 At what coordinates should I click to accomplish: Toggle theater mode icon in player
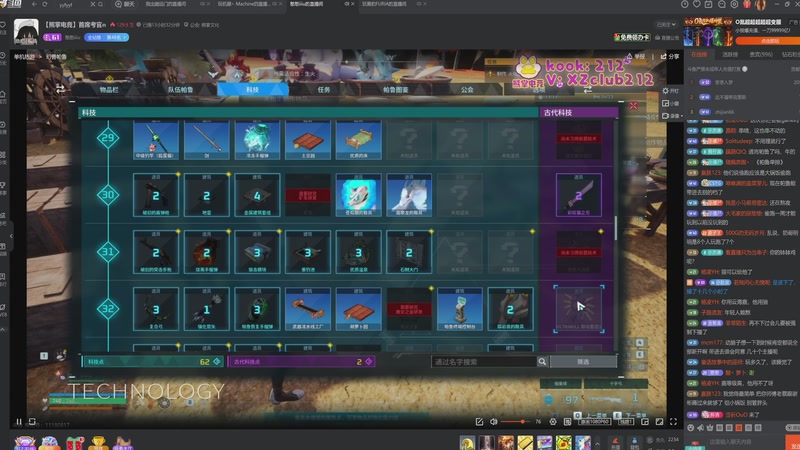(x=659, y=422)
